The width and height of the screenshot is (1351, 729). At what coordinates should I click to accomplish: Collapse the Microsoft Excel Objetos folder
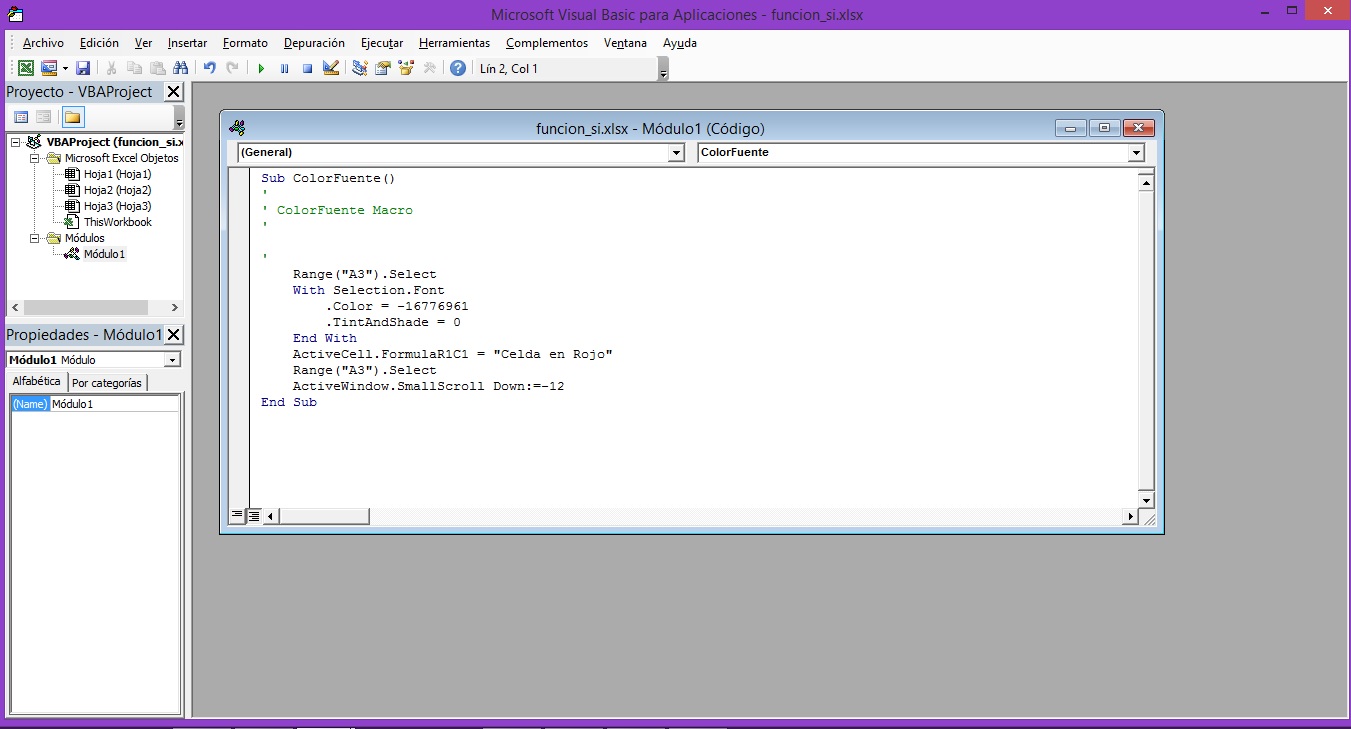35,158
